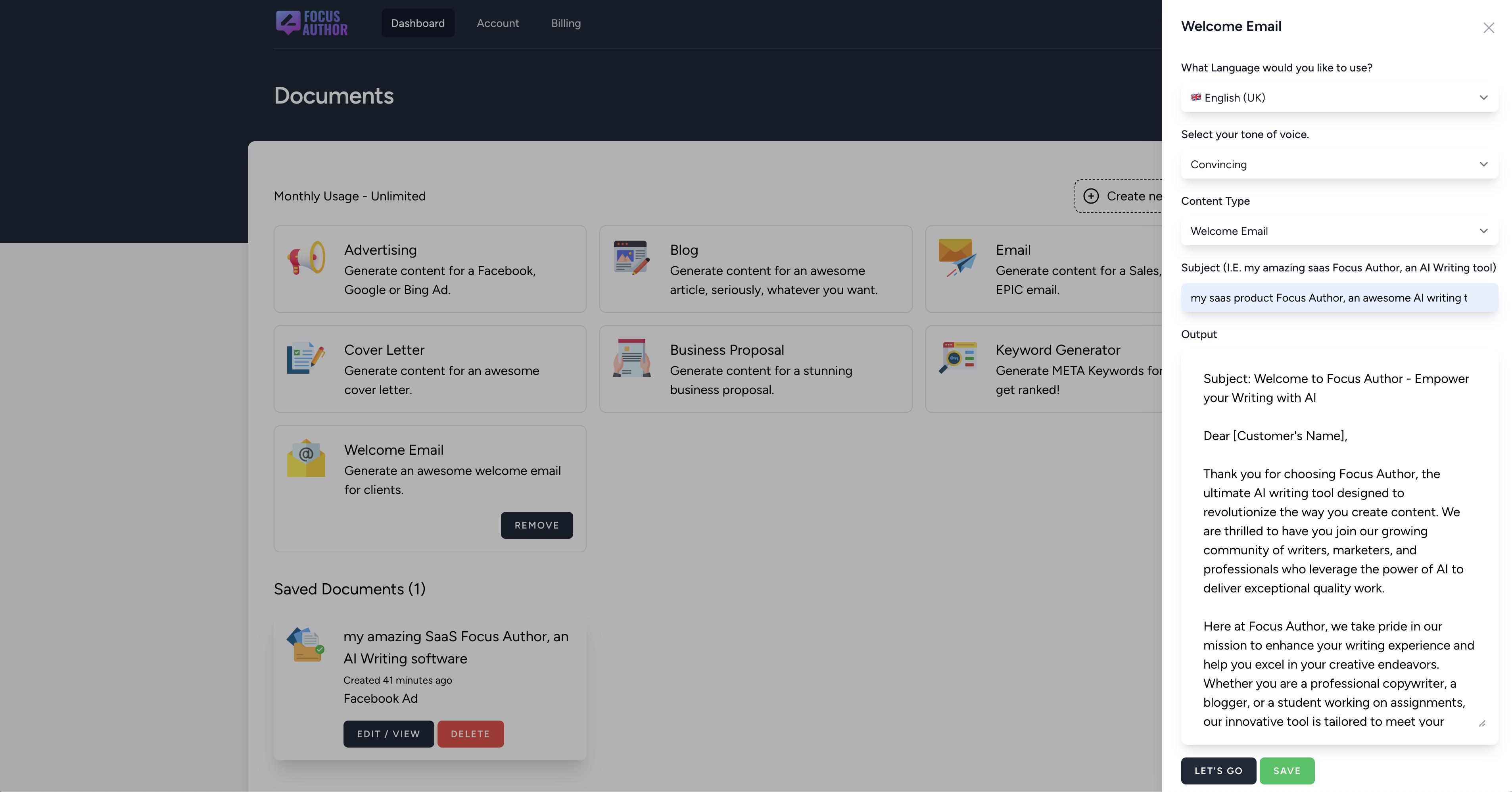Viewport: 1512px width, 792px height.
Task: Expand the Convincing tone of voice dropdown
Action: (1339, 164)
